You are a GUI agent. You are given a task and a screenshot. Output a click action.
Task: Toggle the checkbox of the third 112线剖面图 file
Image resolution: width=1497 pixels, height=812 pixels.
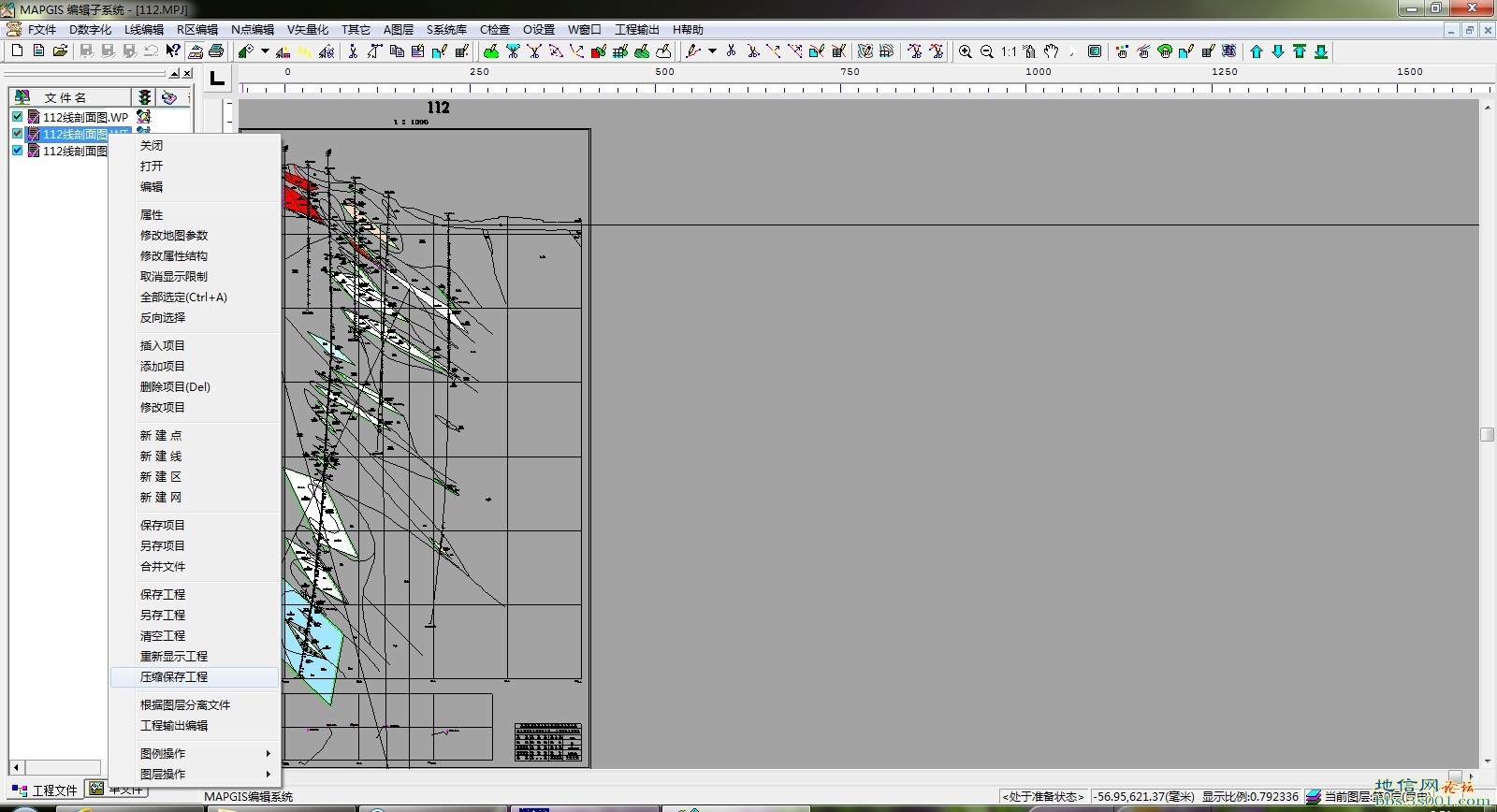[17, 151]
